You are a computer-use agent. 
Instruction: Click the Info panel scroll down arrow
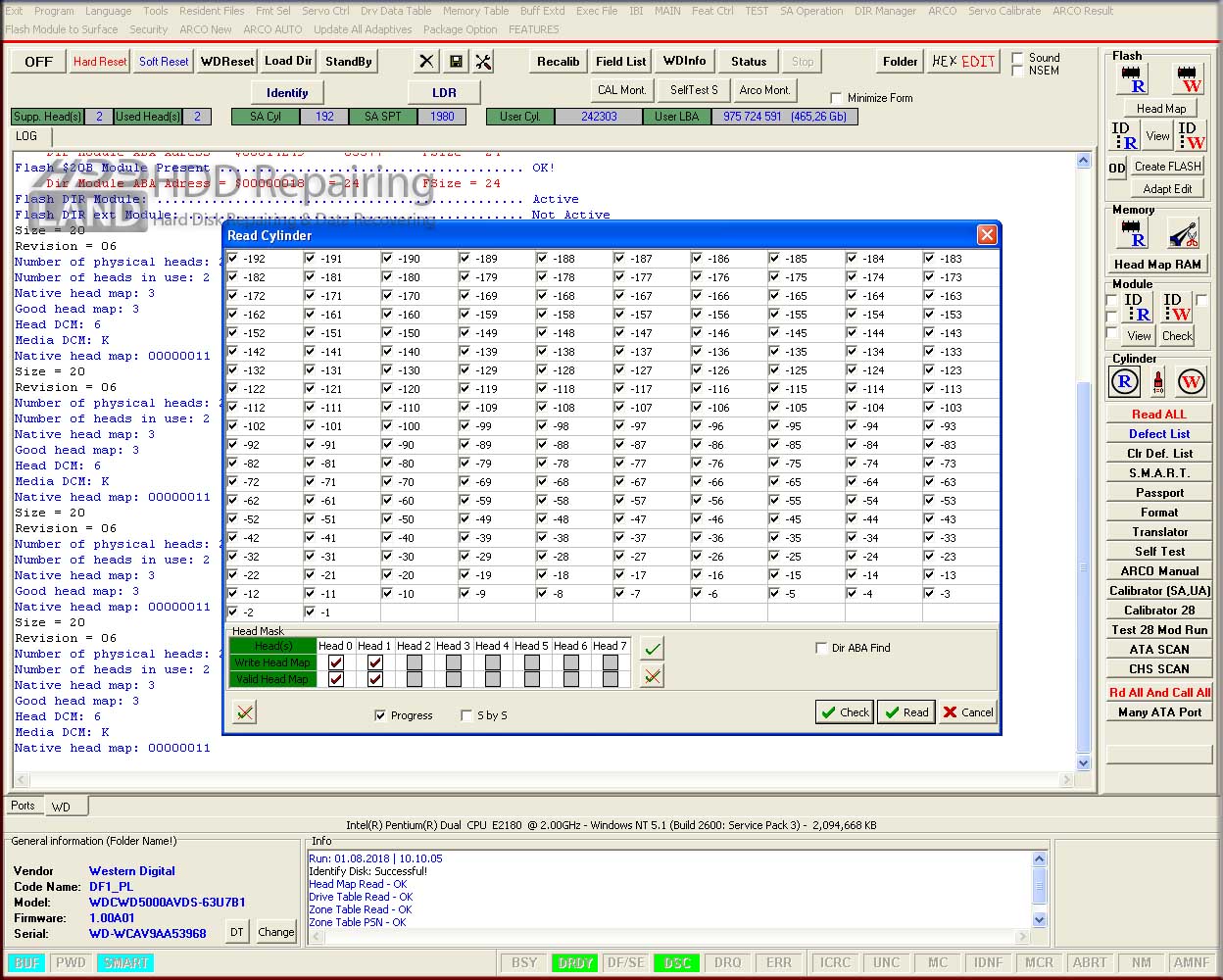(x=1040, y=919)
